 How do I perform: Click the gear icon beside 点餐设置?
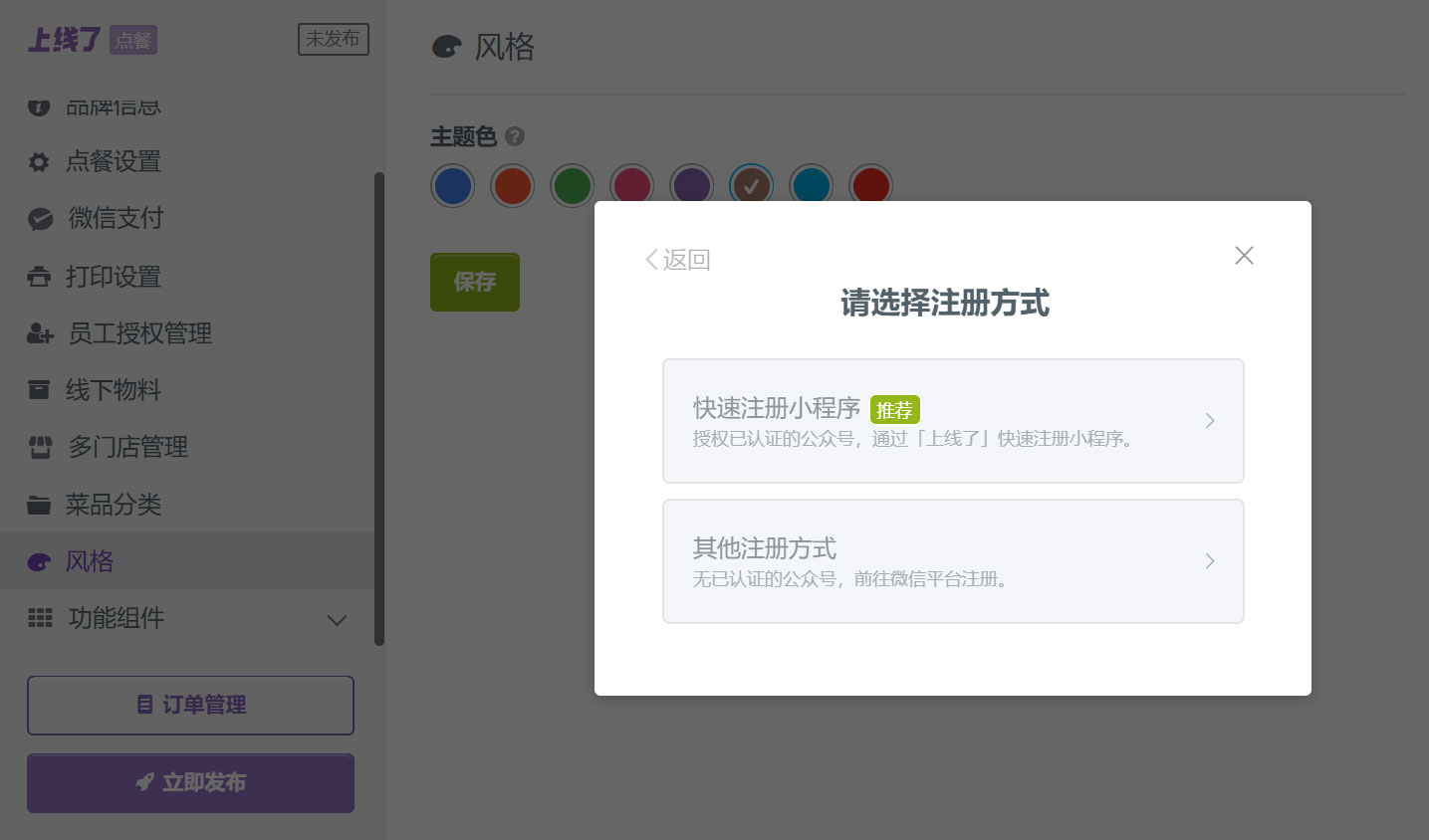tap(39, 162)
